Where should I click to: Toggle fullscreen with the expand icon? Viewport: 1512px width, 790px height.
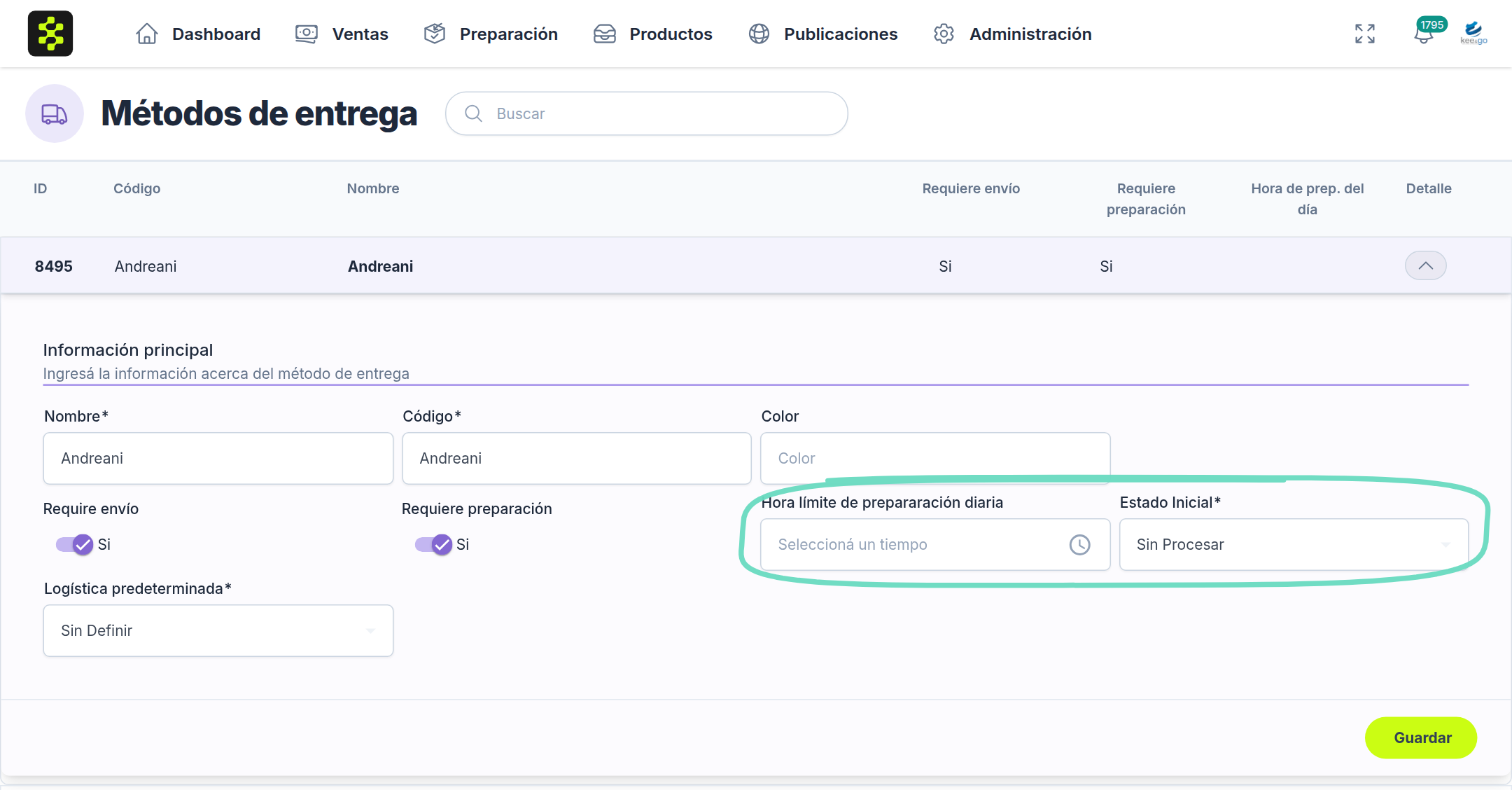1365,34
